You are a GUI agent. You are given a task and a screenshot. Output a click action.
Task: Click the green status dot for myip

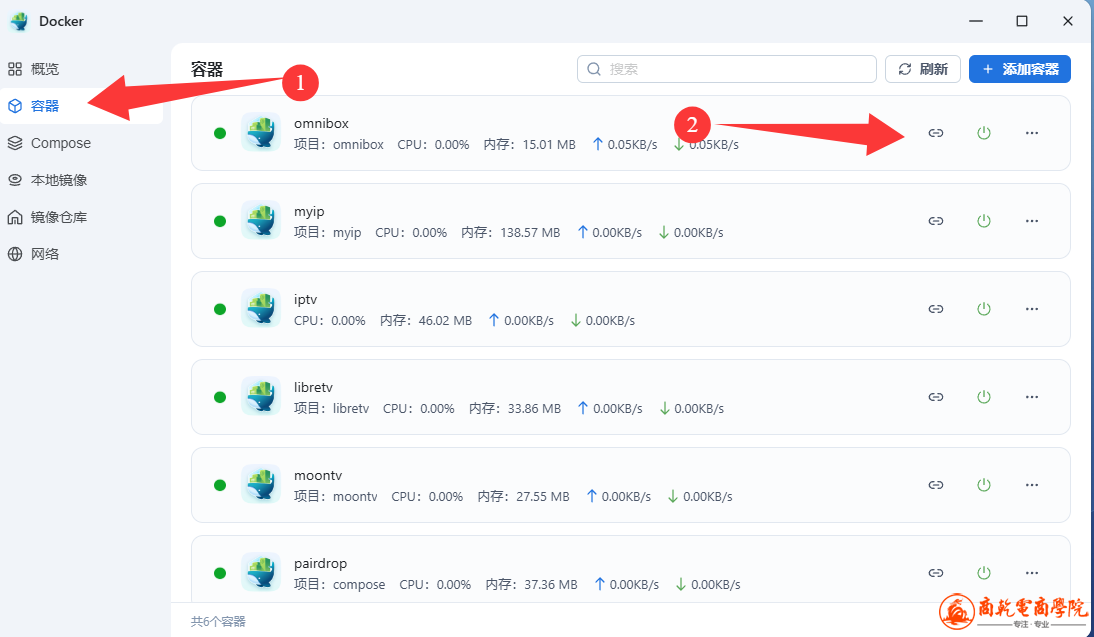[x=220, y=221]
